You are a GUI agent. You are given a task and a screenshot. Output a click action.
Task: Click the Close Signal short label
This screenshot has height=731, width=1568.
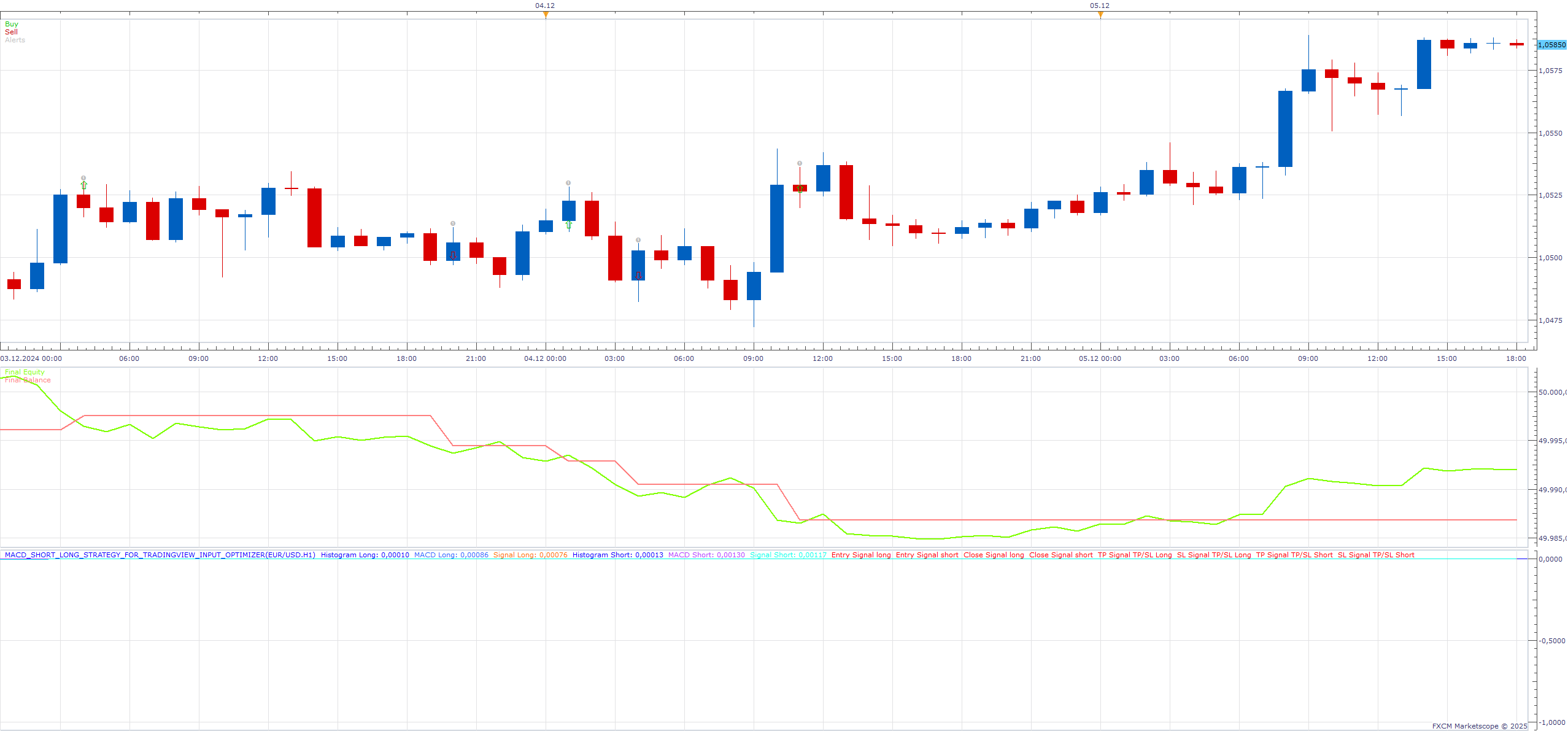click(x=1060, y=555)
